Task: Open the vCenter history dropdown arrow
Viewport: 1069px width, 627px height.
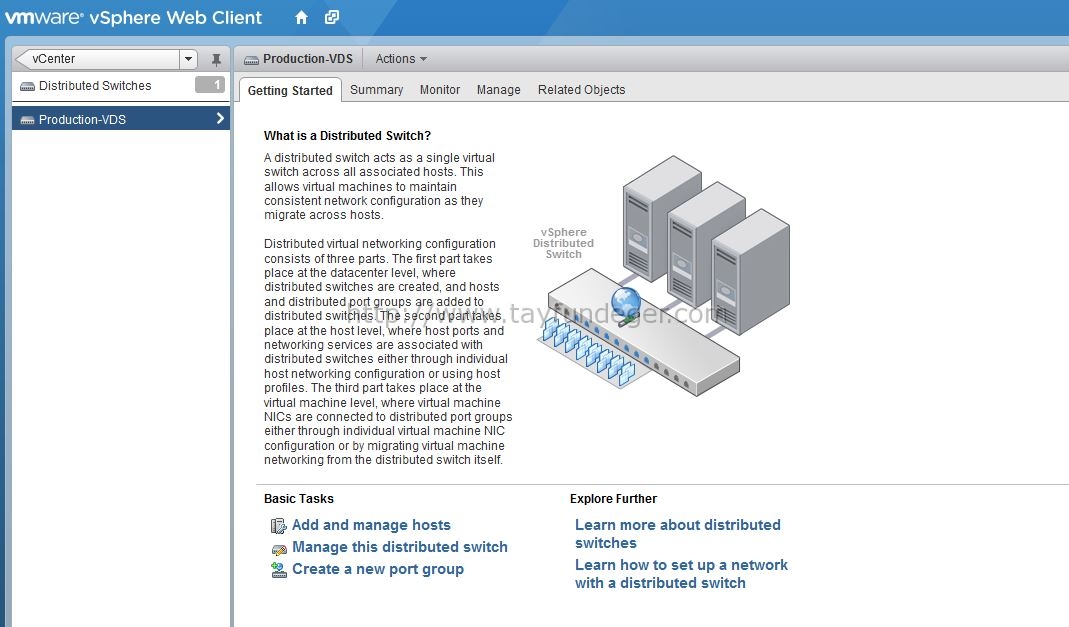Action: tap(188, 59)
